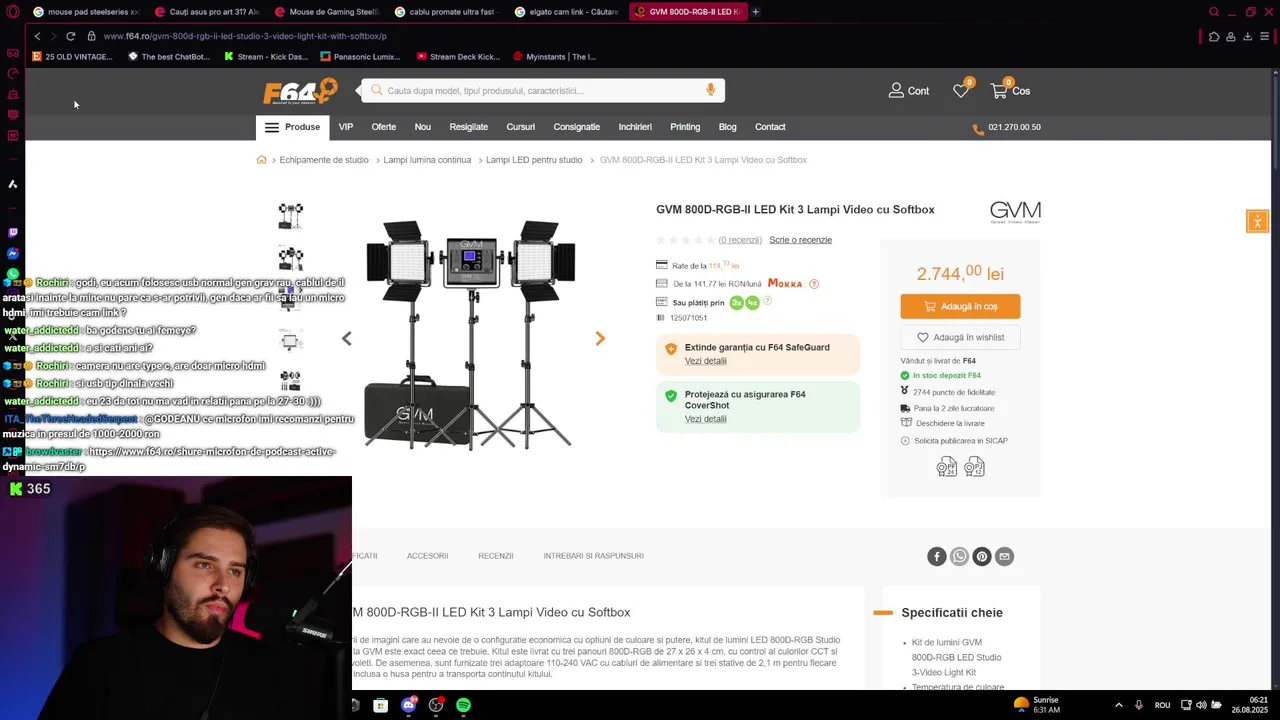Show hidden system tray icons chevron
The width and height of the screenshot is (1280, 720).
[1118, 705]
